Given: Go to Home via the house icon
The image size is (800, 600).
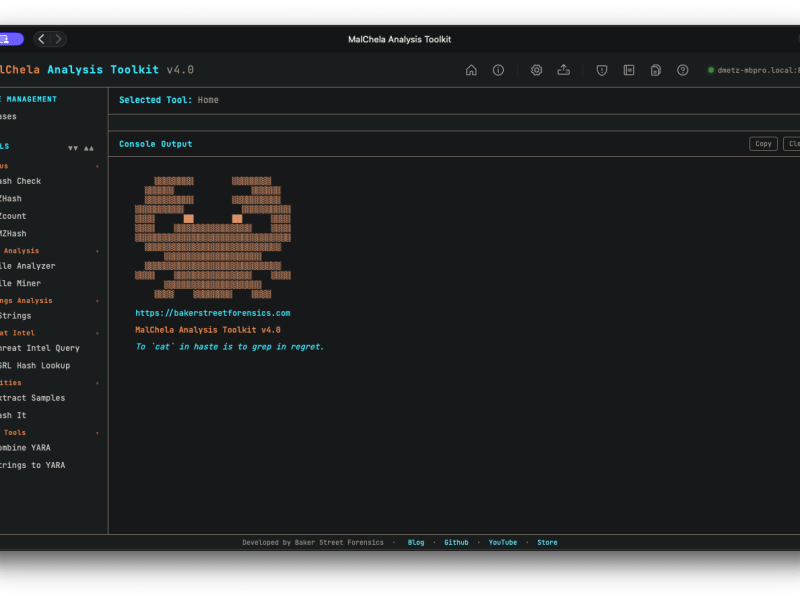Looking at the screenshot, I should coord(471,70).
